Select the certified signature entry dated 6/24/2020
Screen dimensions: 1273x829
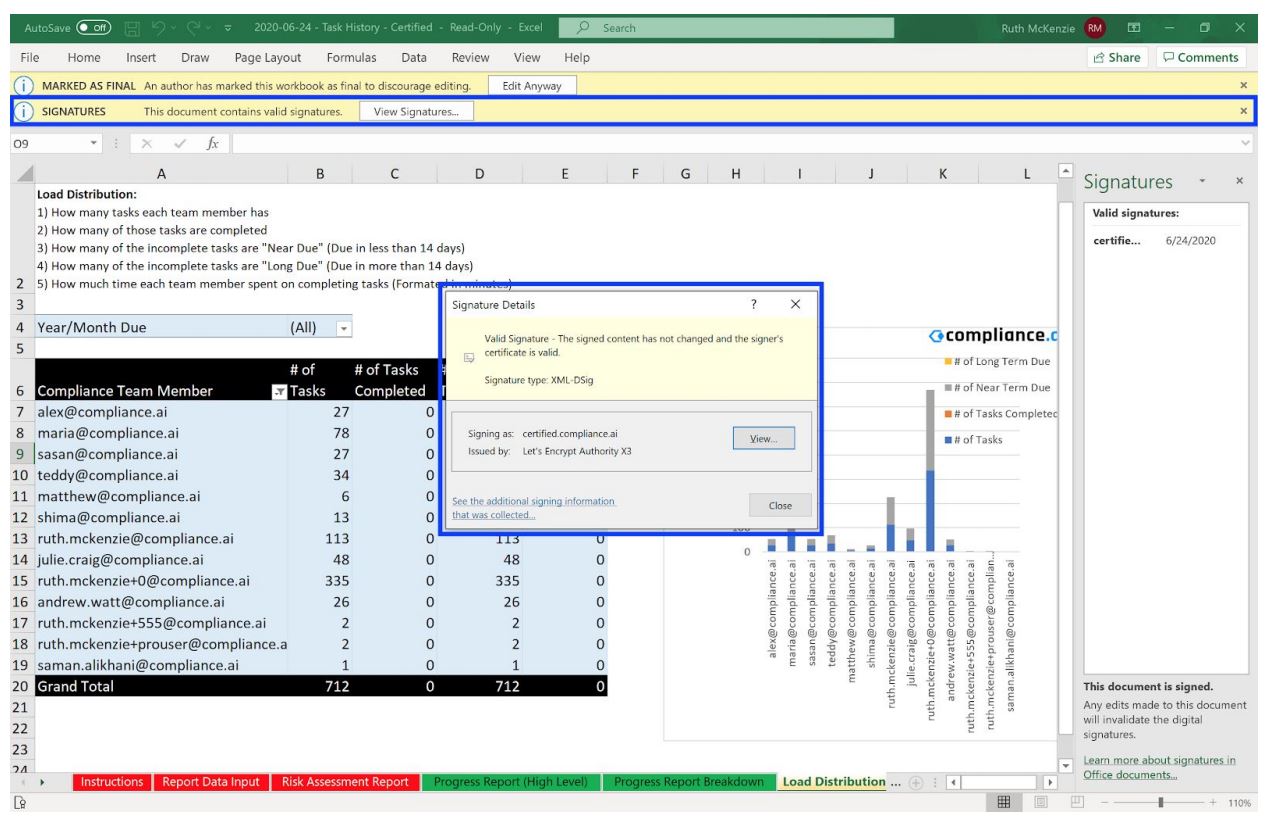(x=1165, y=240)
